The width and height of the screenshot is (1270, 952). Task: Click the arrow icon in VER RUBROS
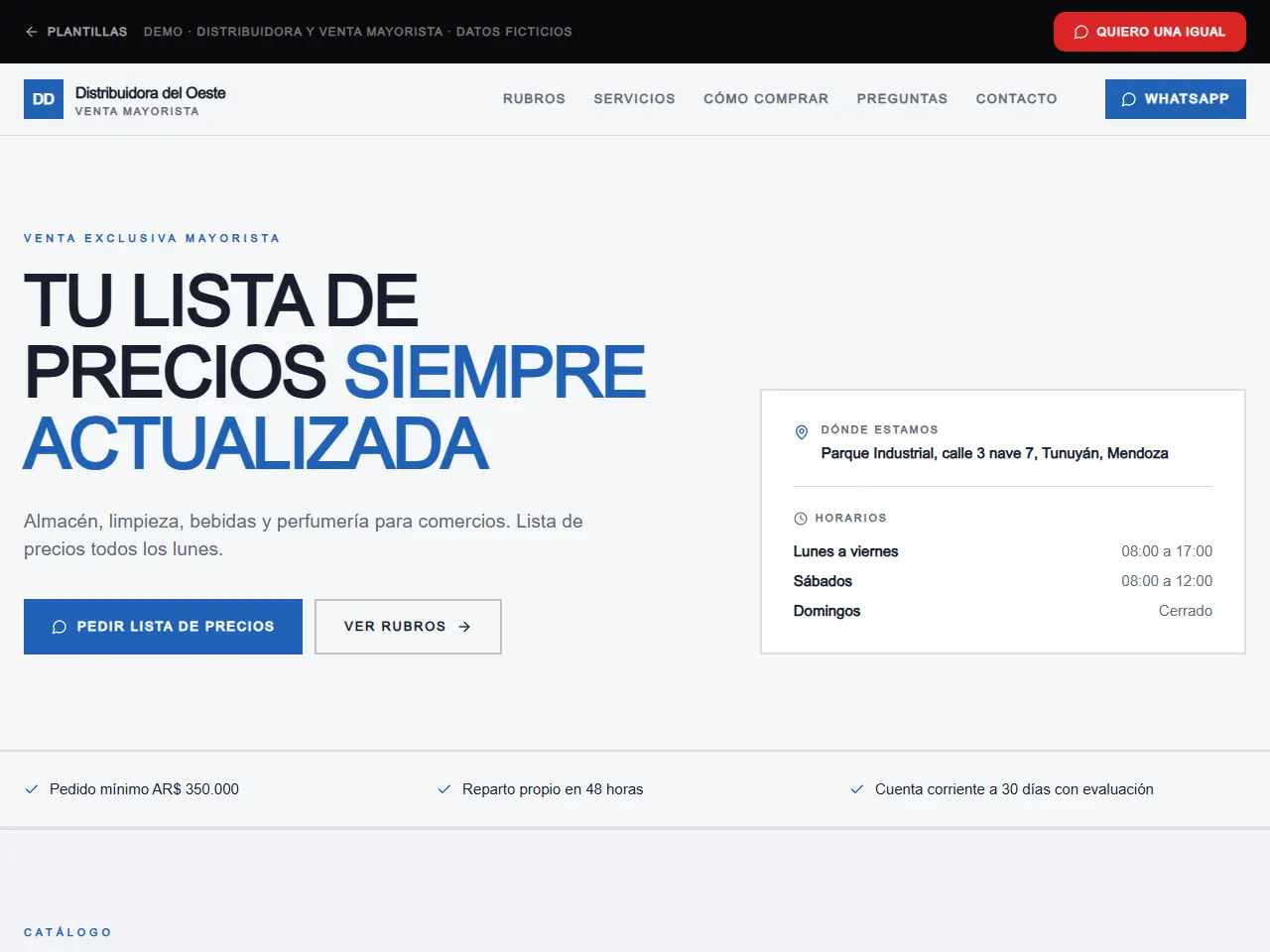coord(464,627)
